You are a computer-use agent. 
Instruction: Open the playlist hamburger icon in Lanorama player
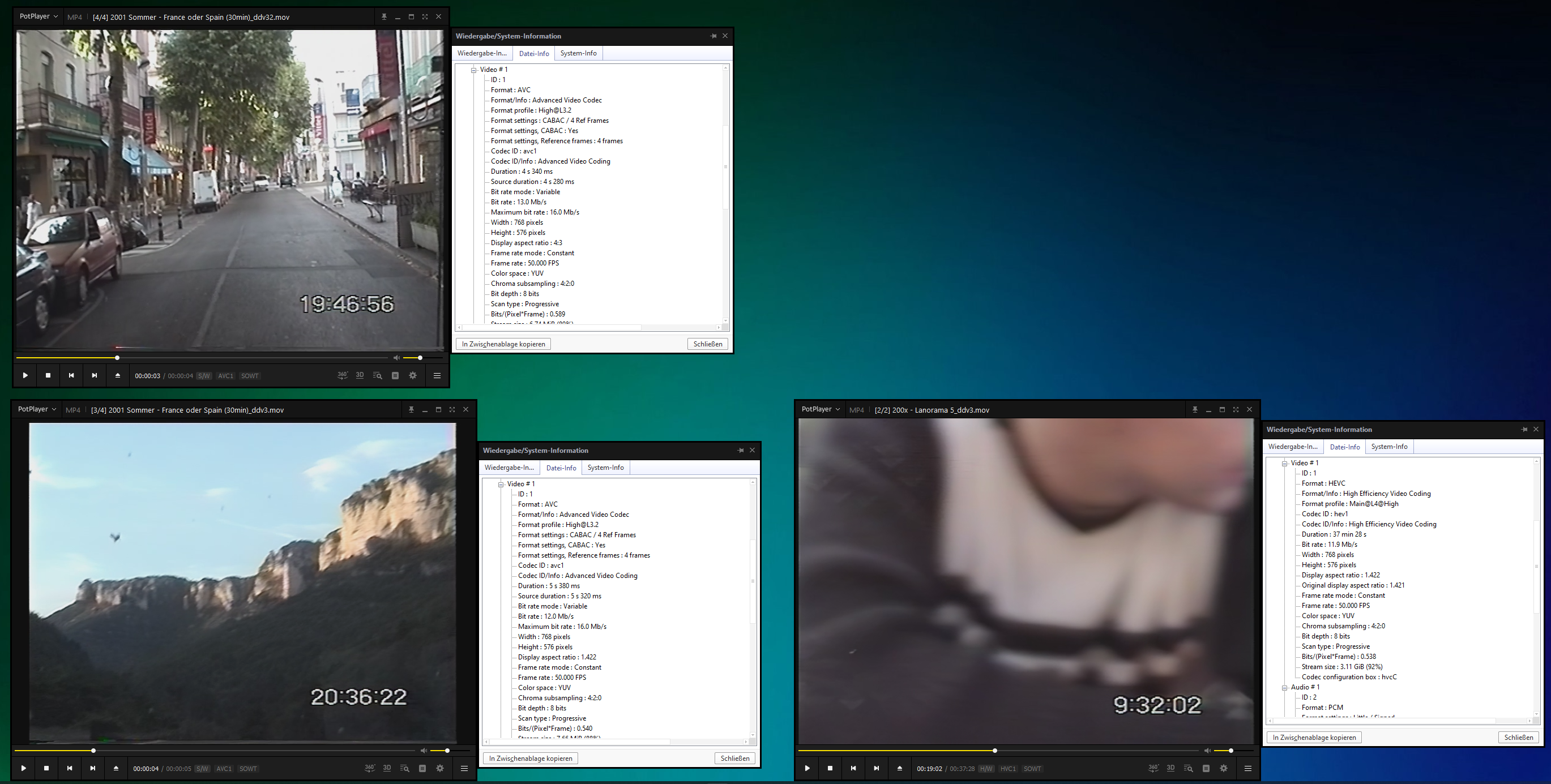tap(1247, 768)
